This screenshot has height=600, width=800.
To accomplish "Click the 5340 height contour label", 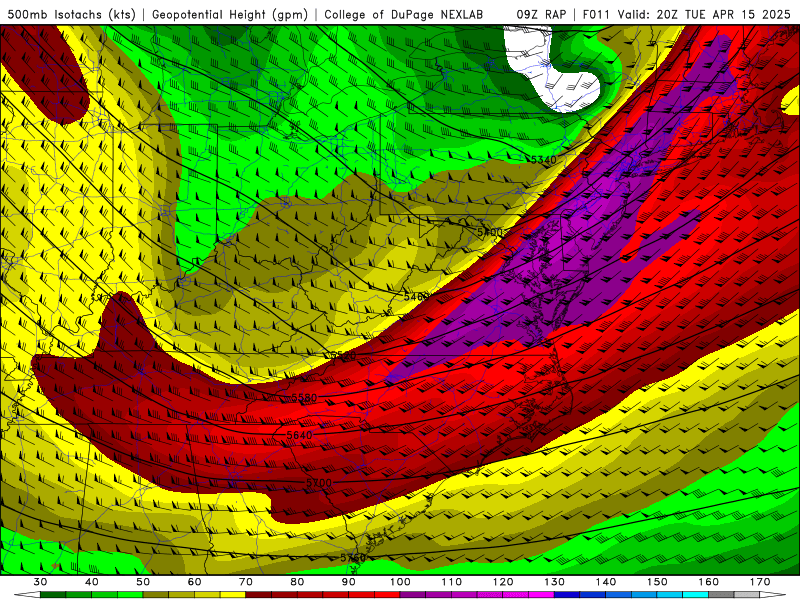I will (x=543, y=160).
